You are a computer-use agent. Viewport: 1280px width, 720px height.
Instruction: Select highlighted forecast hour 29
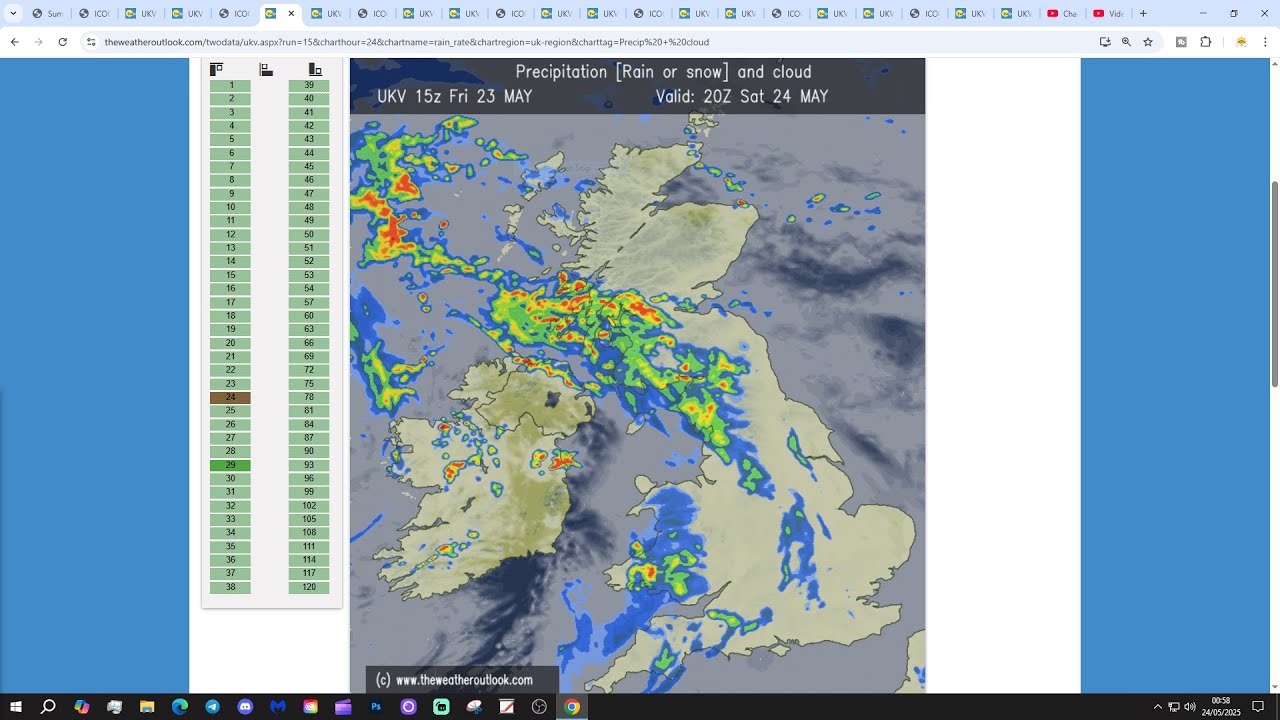click(230, 465)
